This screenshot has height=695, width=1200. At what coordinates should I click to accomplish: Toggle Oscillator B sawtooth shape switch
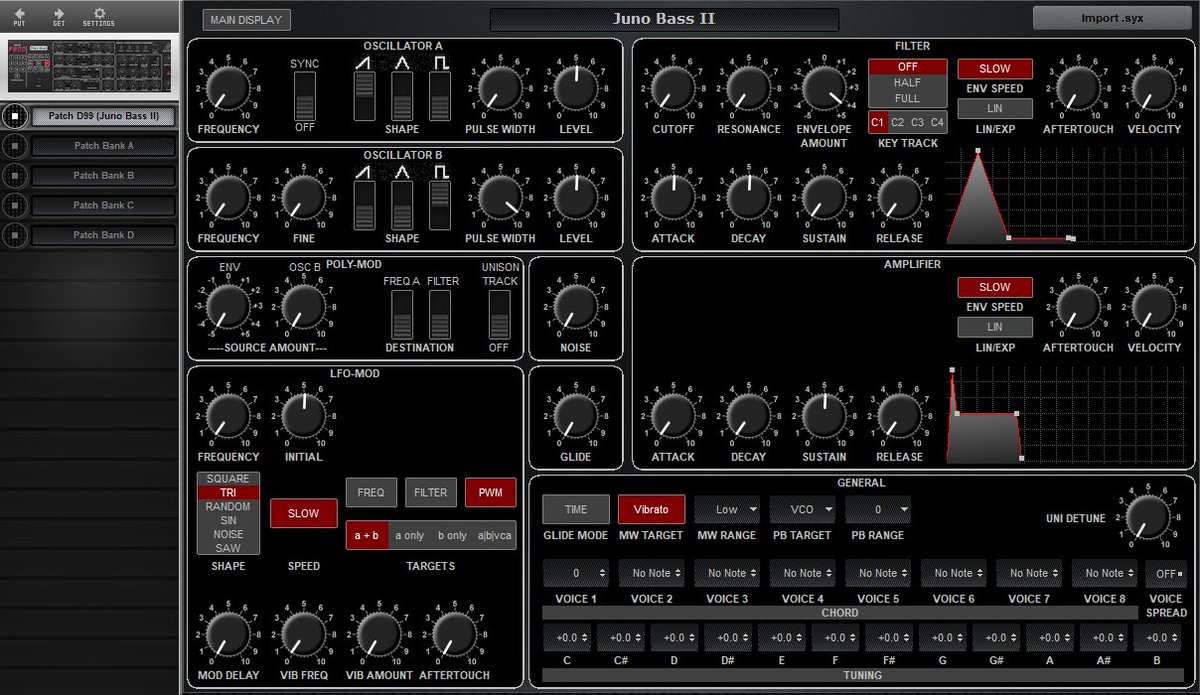pyautogui.click(x=364, y=205)
